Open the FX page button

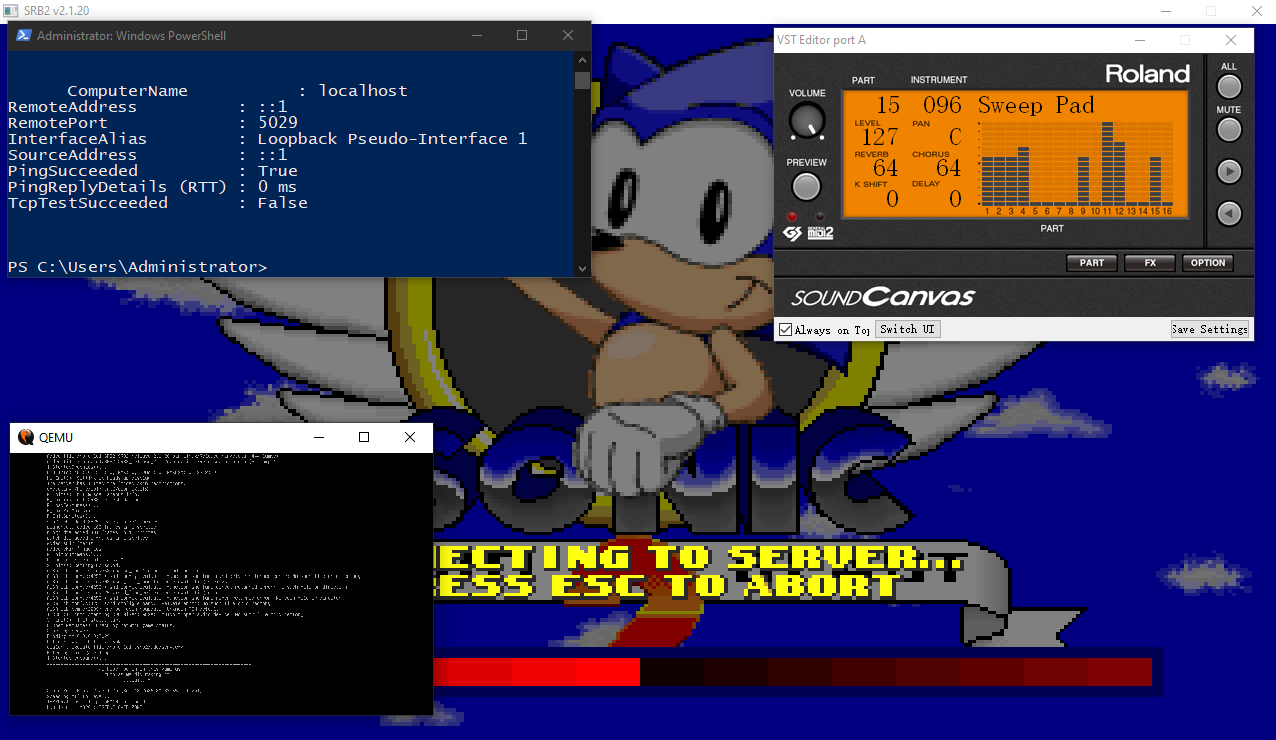(1150, 263)
